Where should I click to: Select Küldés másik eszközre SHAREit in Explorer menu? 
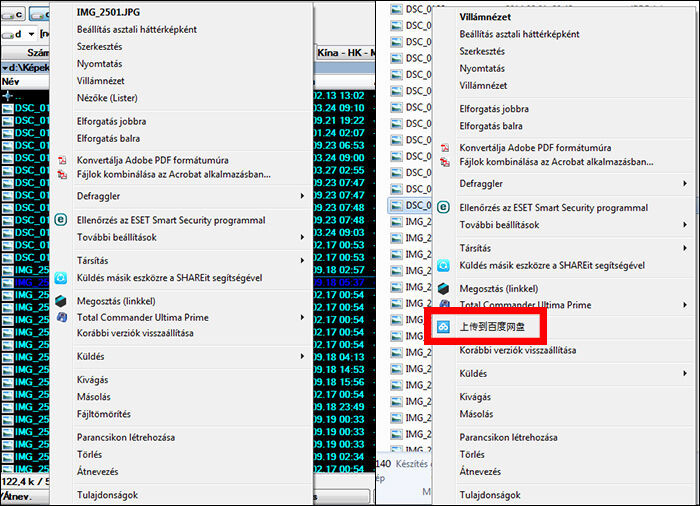coord(552,265)
